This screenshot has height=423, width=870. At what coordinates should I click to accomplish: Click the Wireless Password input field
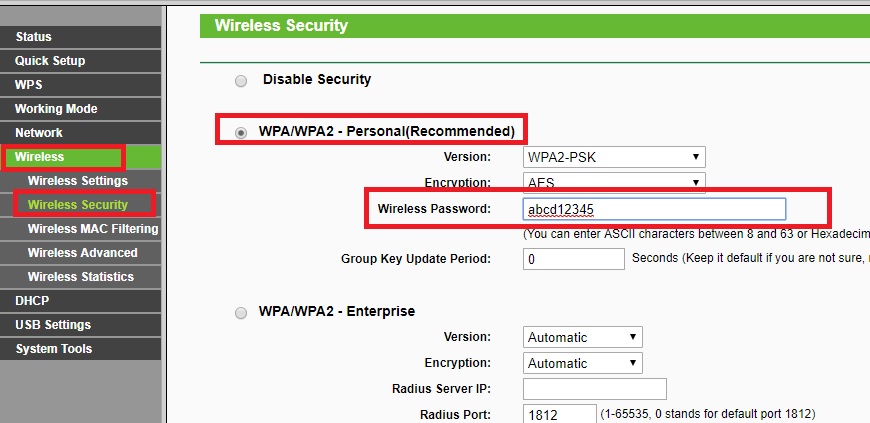click(654, 209)
